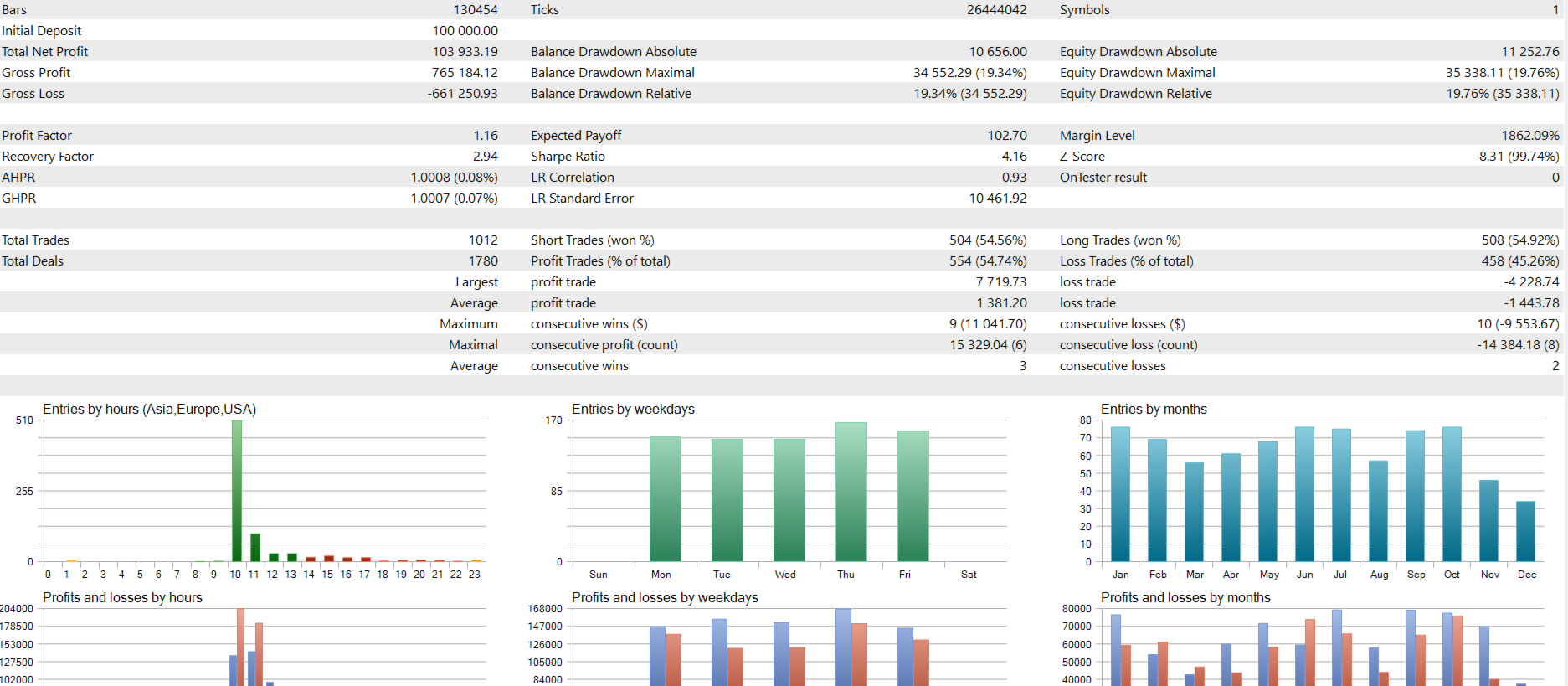Select the Equity Drawdown Maximal value
Screen dimensions: 1568x686
tap(1502, 72)
